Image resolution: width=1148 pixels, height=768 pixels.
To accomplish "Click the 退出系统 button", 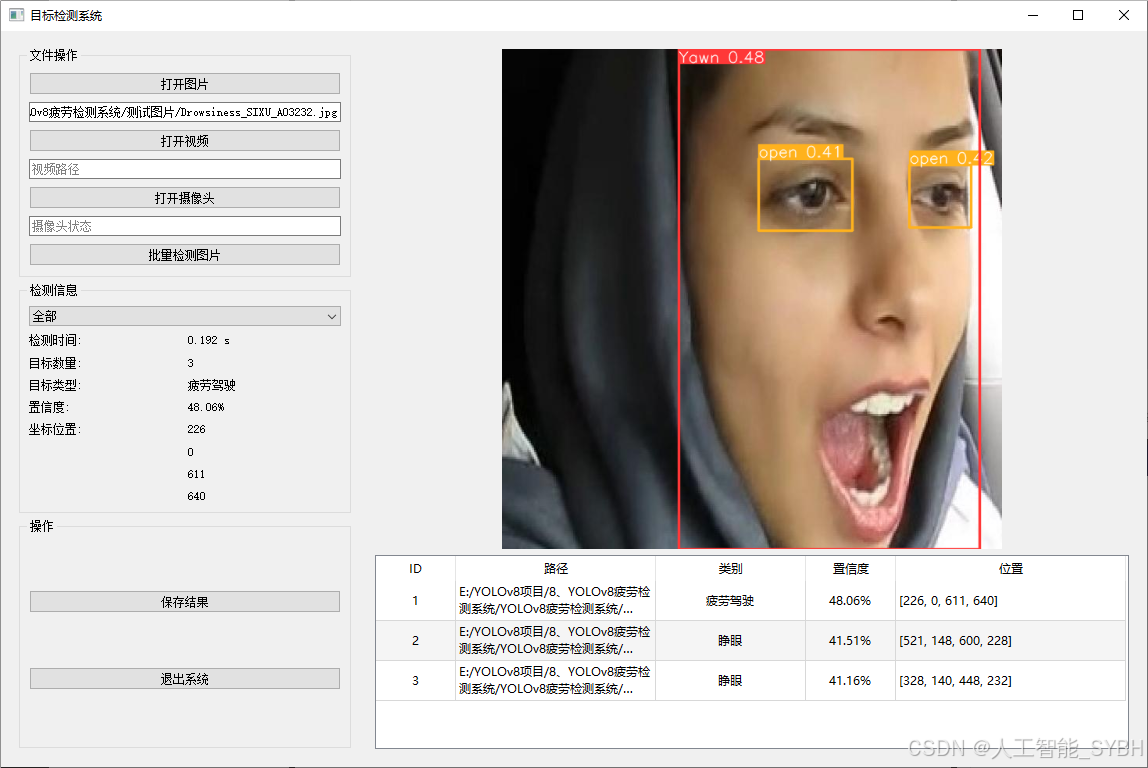I will pyautogui.click(x=184, y=679).
